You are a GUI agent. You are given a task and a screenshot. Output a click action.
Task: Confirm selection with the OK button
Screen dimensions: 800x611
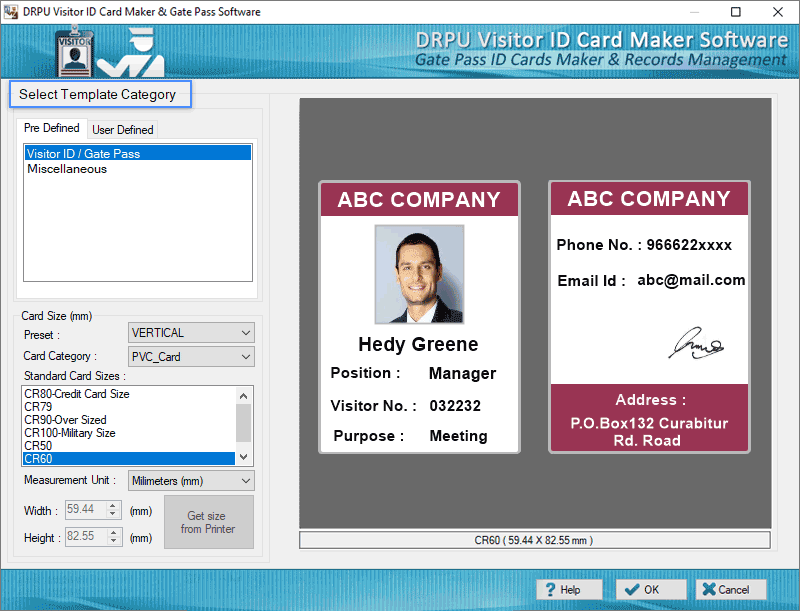coord(651,590)
